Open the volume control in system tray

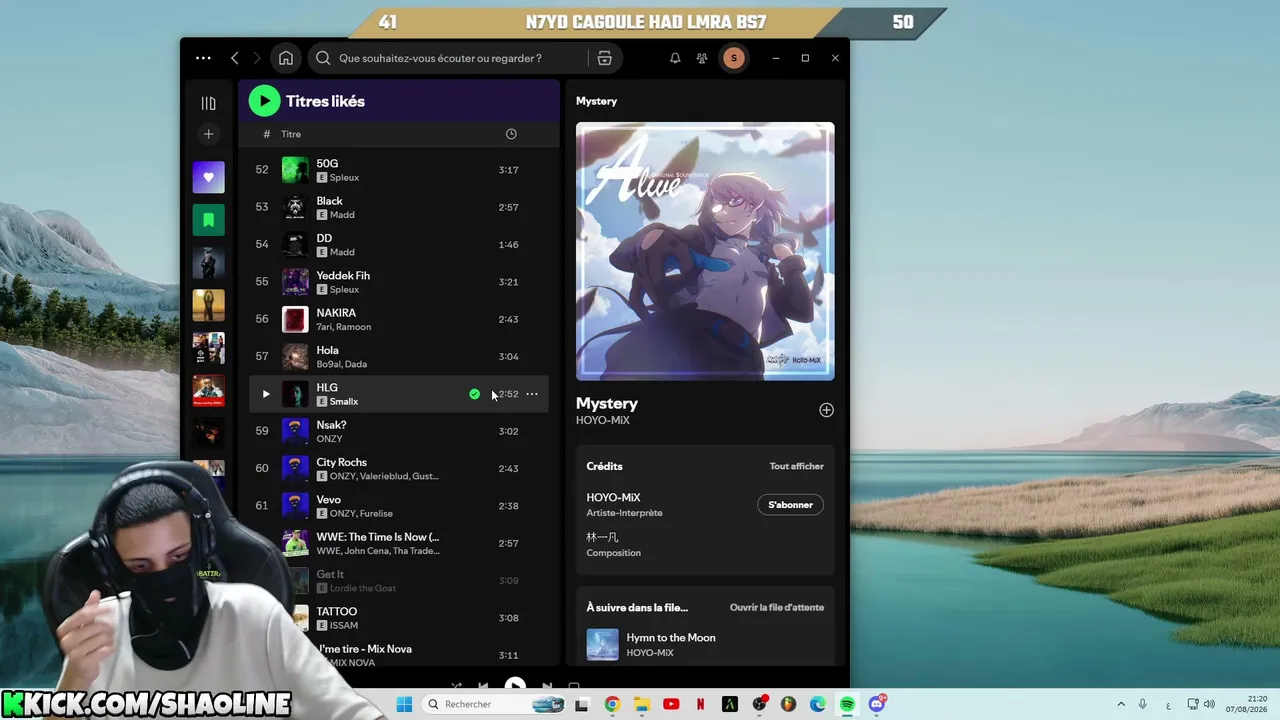click(1209, 704)
